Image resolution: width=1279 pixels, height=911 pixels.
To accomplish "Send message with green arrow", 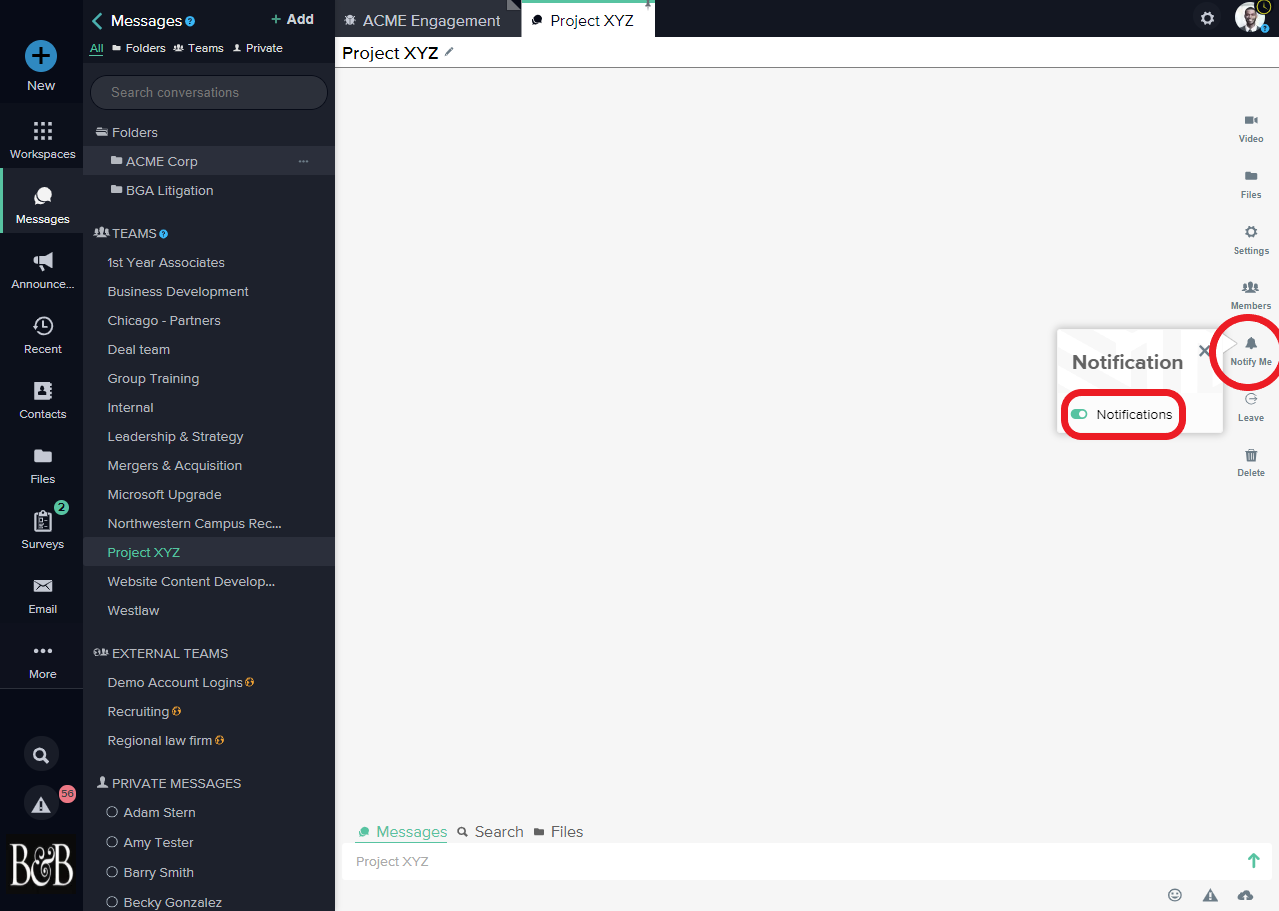I will (1253, 861).
